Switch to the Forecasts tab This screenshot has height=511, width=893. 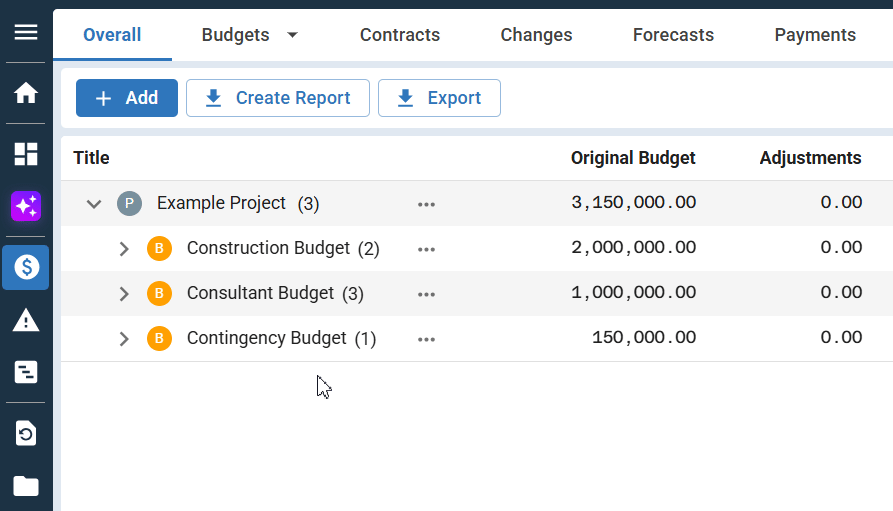click(x=673, y=35)
